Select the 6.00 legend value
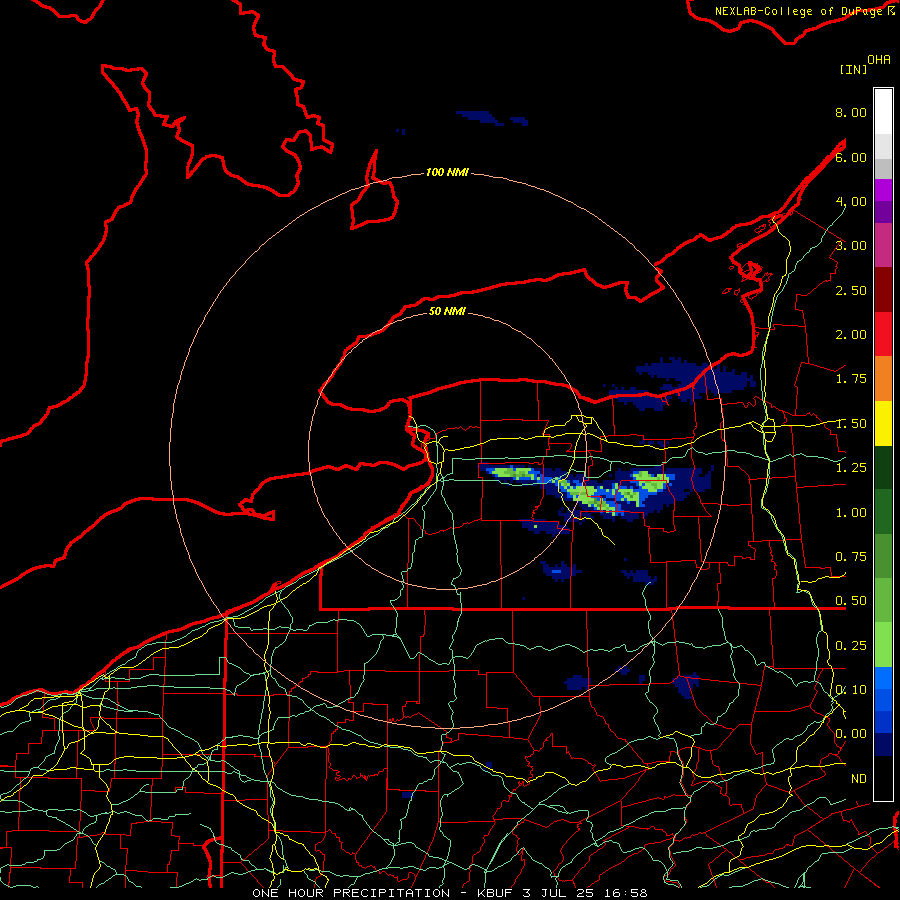Viewport: 900px width, 900px height. click(x=851, y=157)
